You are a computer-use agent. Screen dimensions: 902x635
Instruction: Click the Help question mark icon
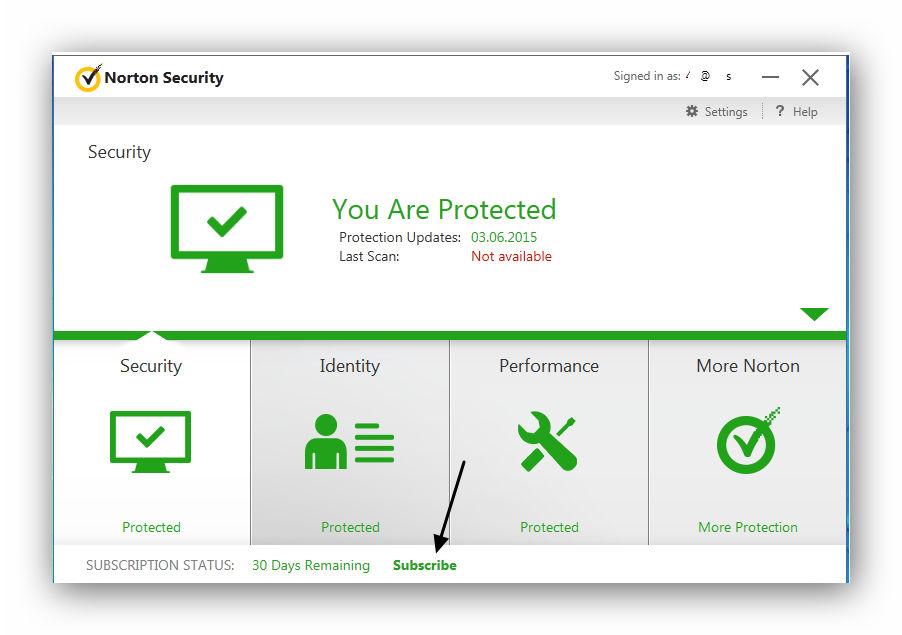coord(779,111)
